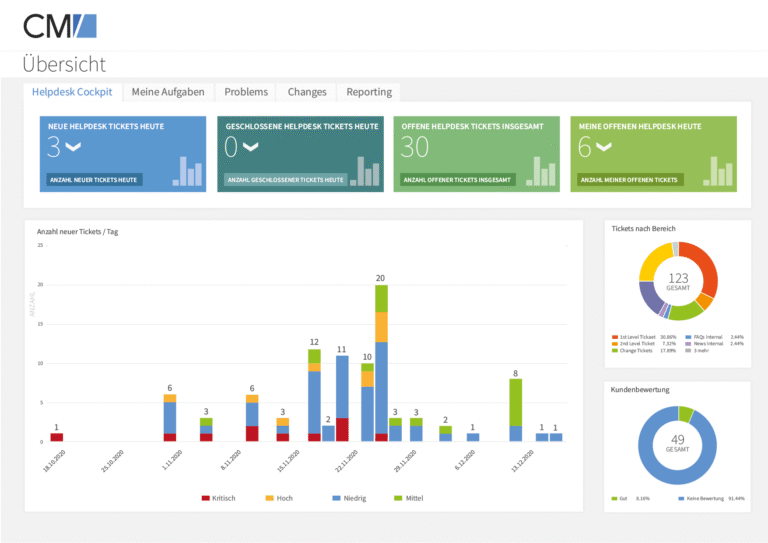
Task: Toggle Mittel legend color swatch
Action: pyautogui.click(x=398, y=498)
